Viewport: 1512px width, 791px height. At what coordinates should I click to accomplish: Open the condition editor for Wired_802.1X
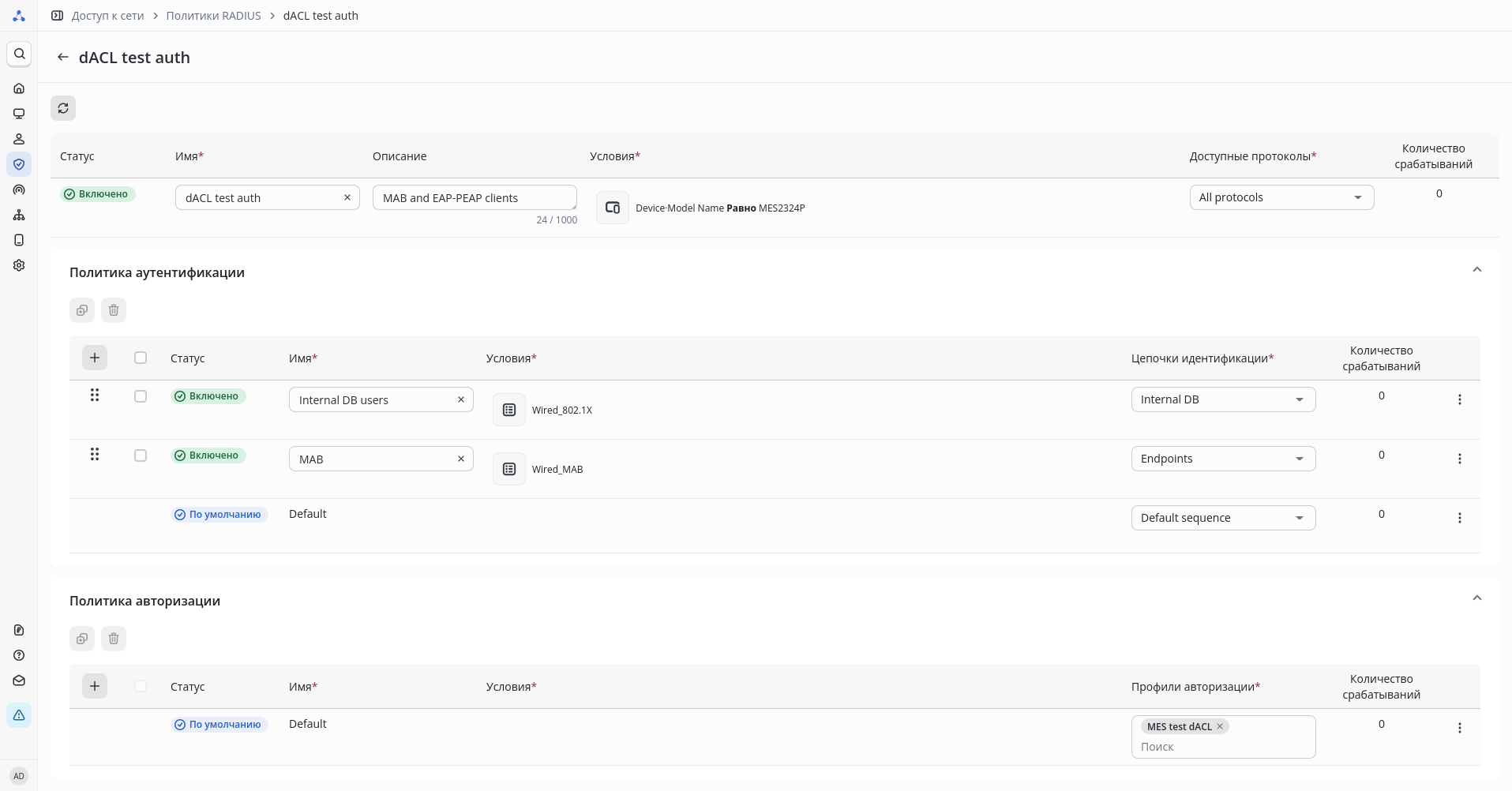pyautogui.click(x=509, y=410)
